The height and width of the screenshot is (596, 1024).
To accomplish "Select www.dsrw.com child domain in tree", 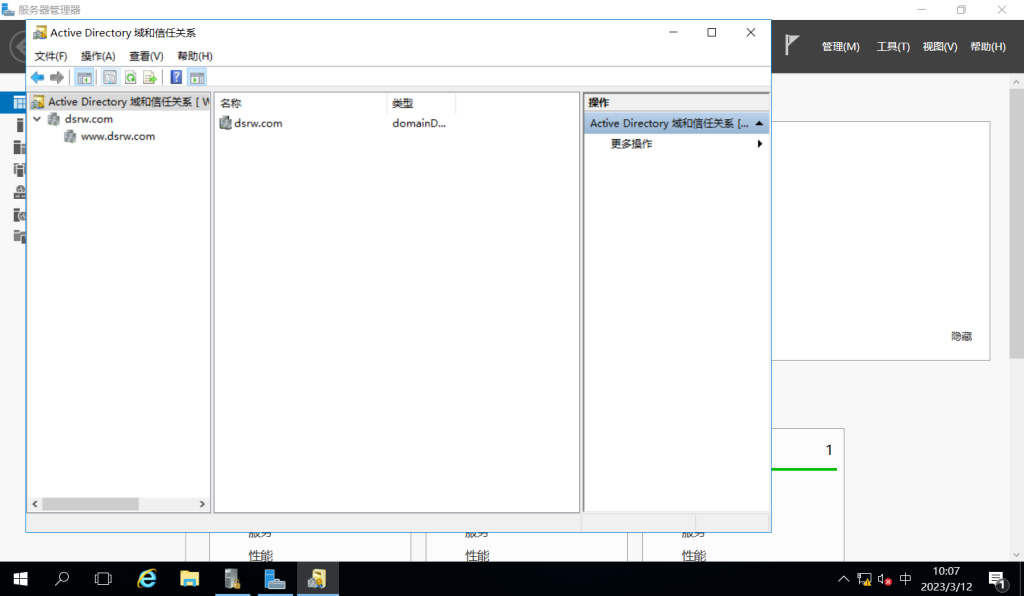I will [118, 136].
